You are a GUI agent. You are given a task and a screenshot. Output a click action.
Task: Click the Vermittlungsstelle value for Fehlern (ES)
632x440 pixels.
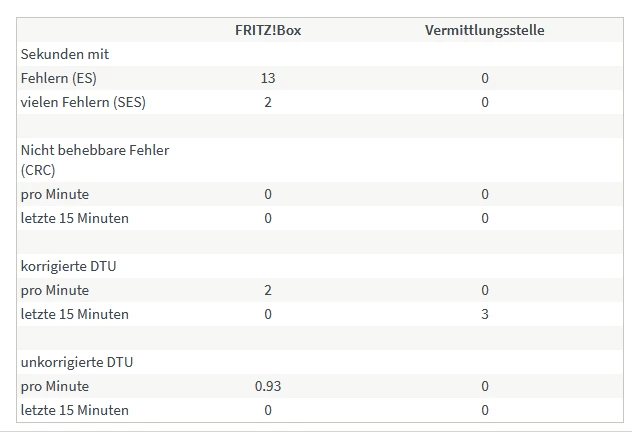[x=485, y=78]
